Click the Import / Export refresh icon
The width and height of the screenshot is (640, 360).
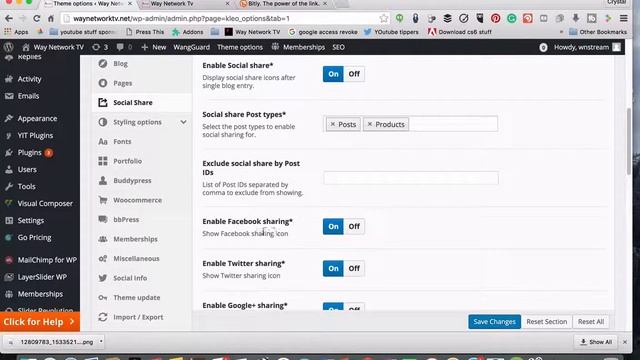click(103, 317)
